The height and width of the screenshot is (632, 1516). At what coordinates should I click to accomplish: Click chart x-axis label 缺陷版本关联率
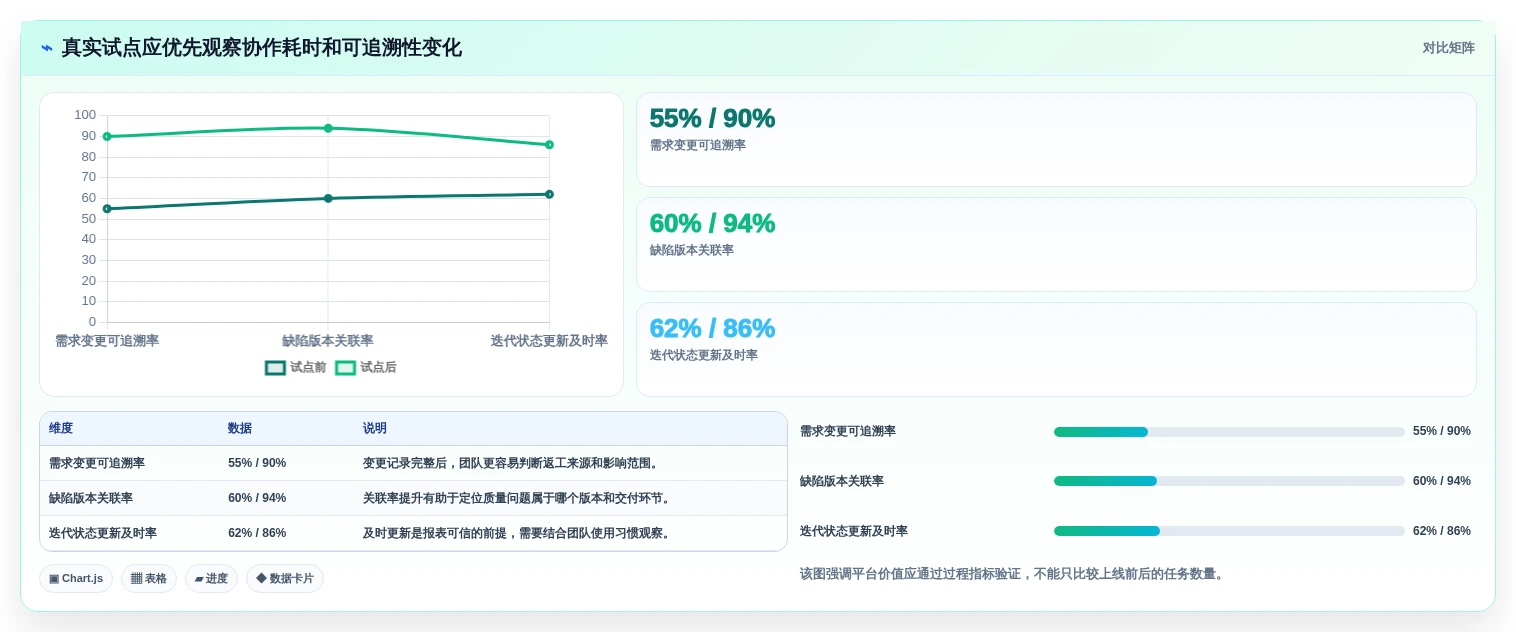(328, 341)
